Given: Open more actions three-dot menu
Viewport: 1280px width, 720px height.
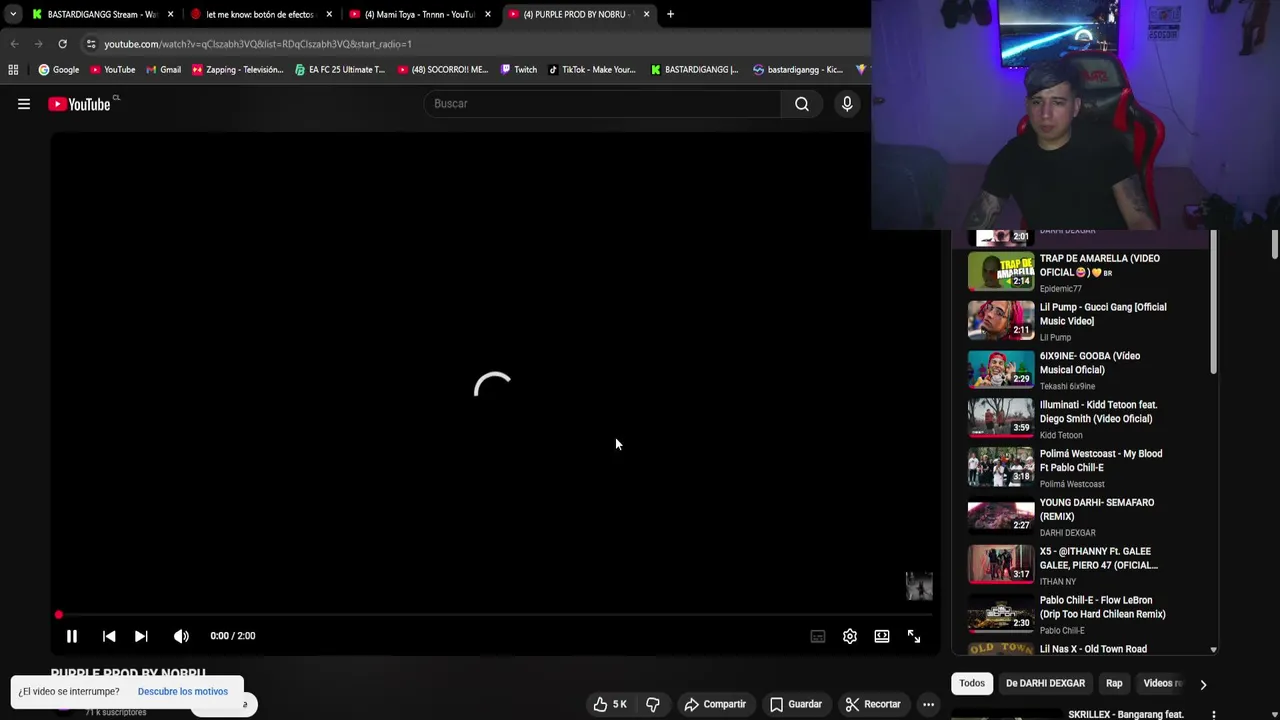Looking at the screenshot, I should coord(928,704).
